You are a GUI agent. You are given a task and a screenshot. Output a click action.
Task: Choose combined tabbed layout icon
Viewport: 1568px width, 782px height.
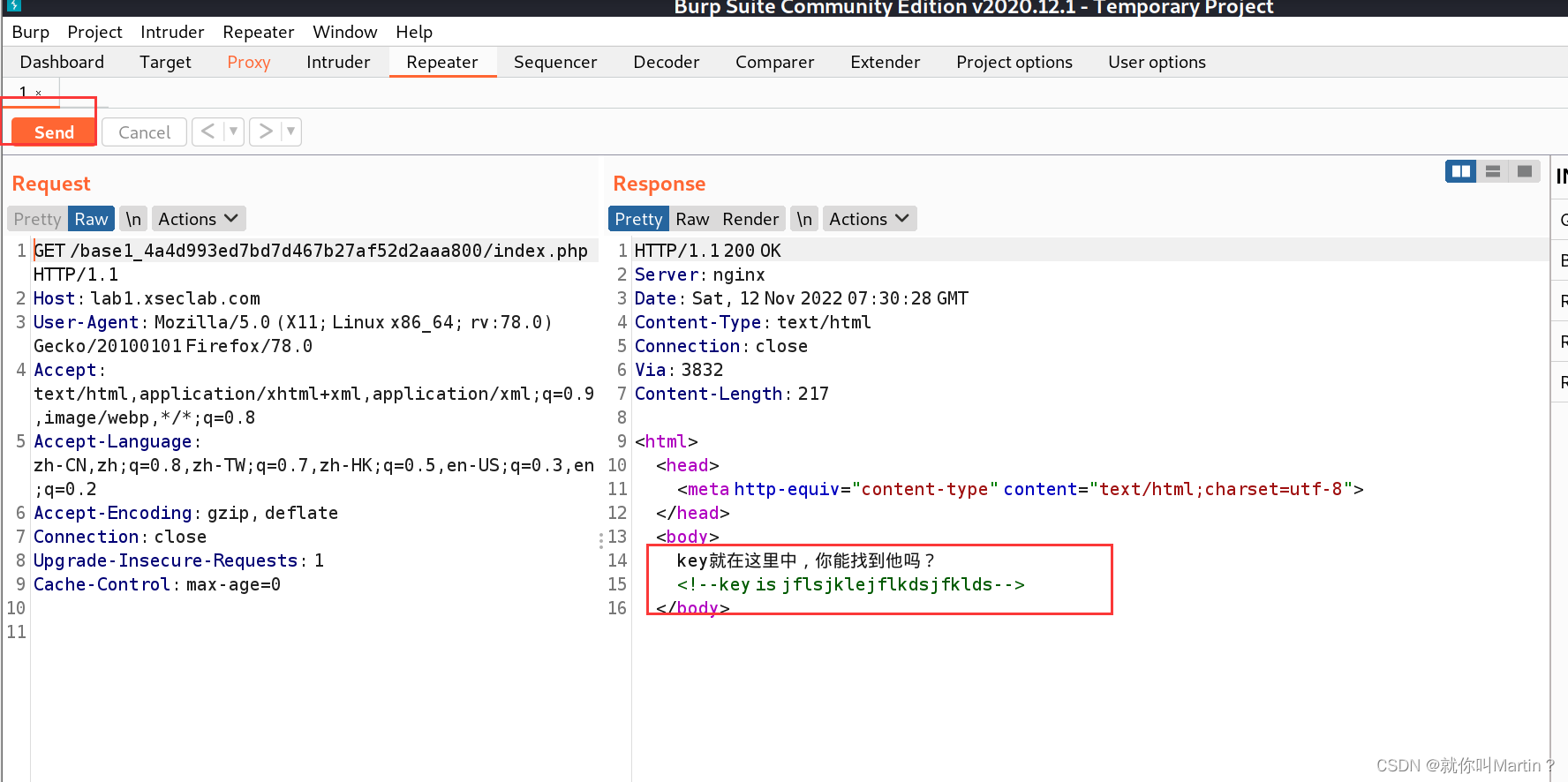coord(1525,171)
